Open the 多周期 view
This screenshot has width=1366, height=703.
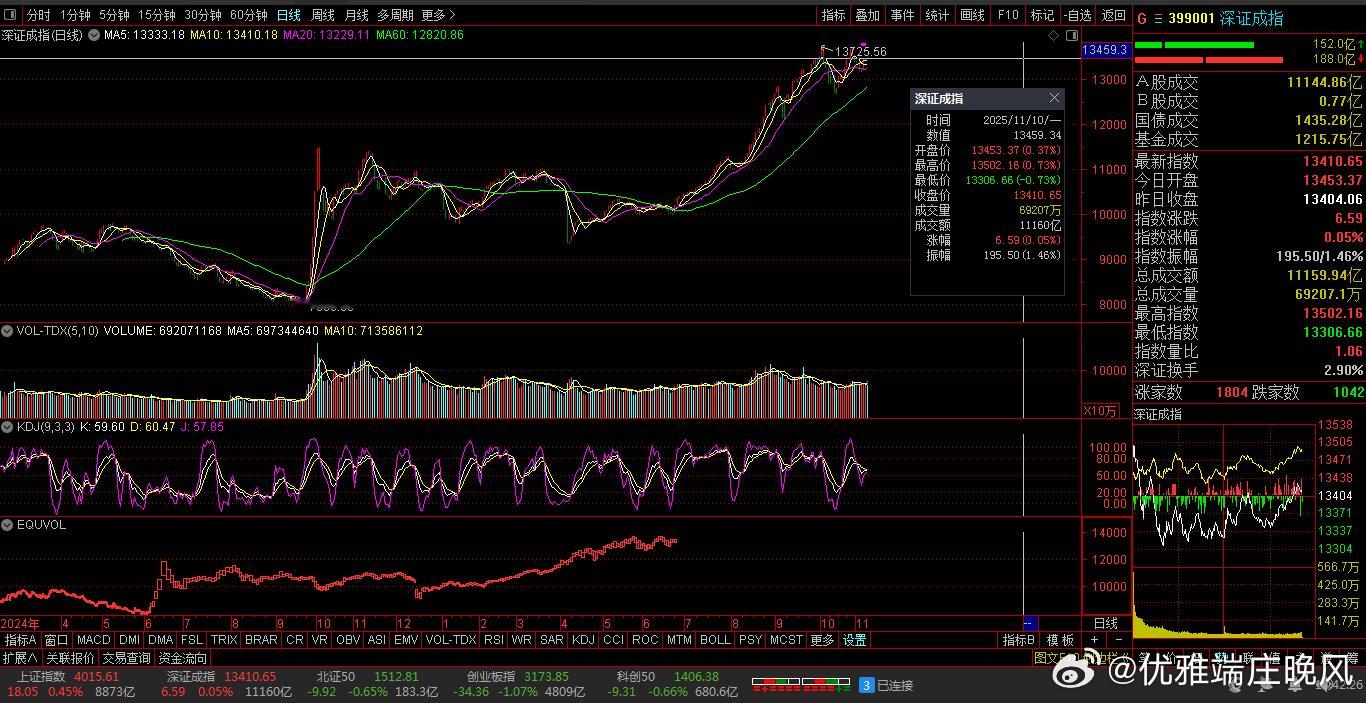click(x=396, y=15)
